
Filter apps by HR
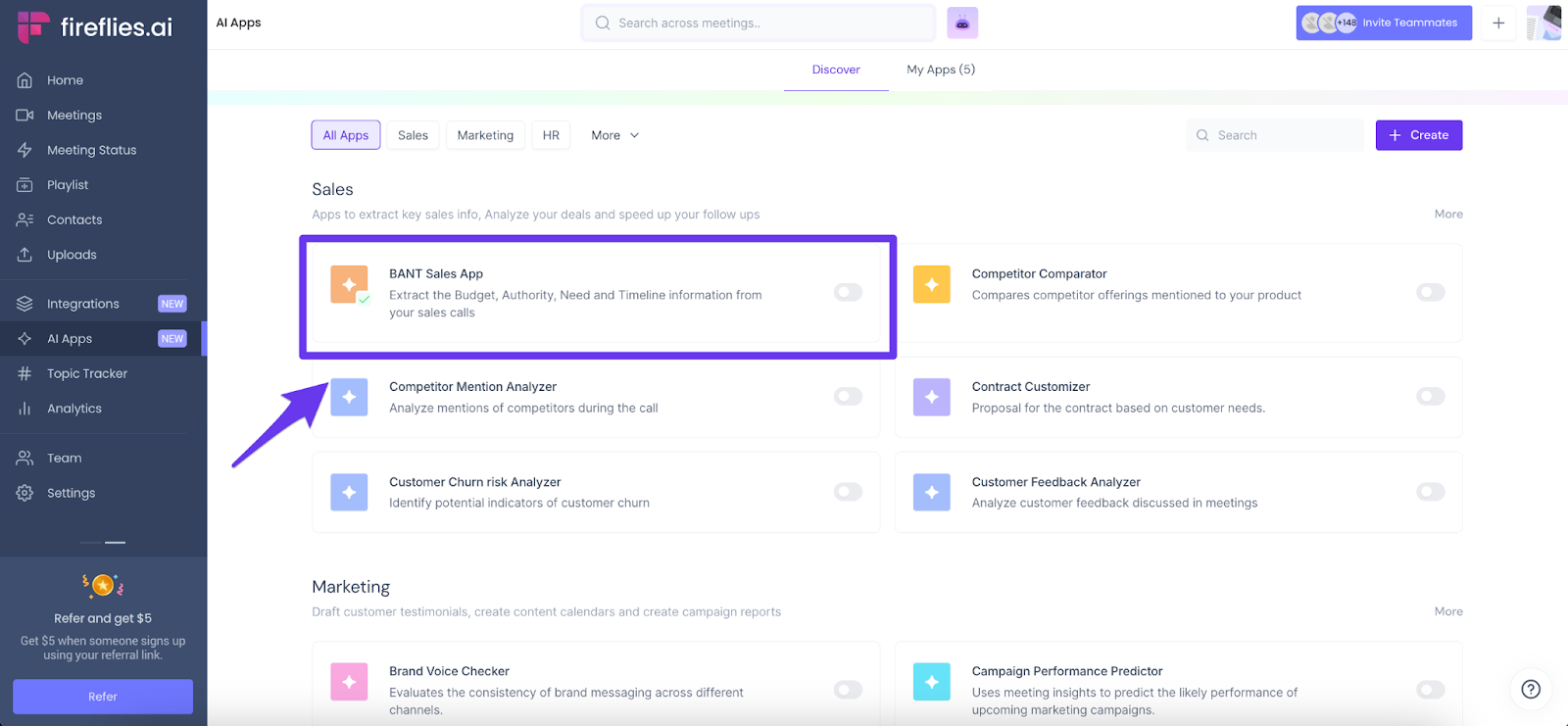[551, 135]
